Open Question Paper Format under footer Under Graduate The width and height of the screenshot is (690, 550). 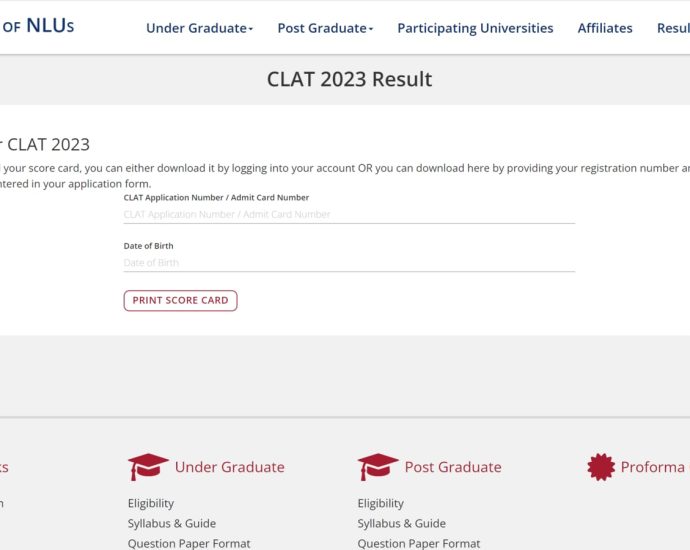189,543
